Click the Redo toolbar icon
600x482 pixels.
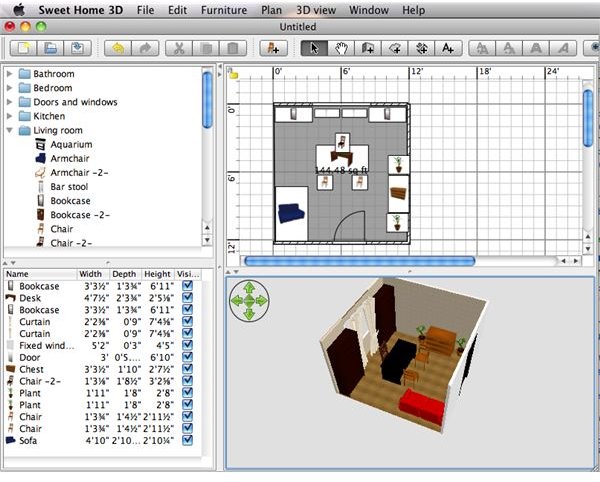[x=145, y=48]
